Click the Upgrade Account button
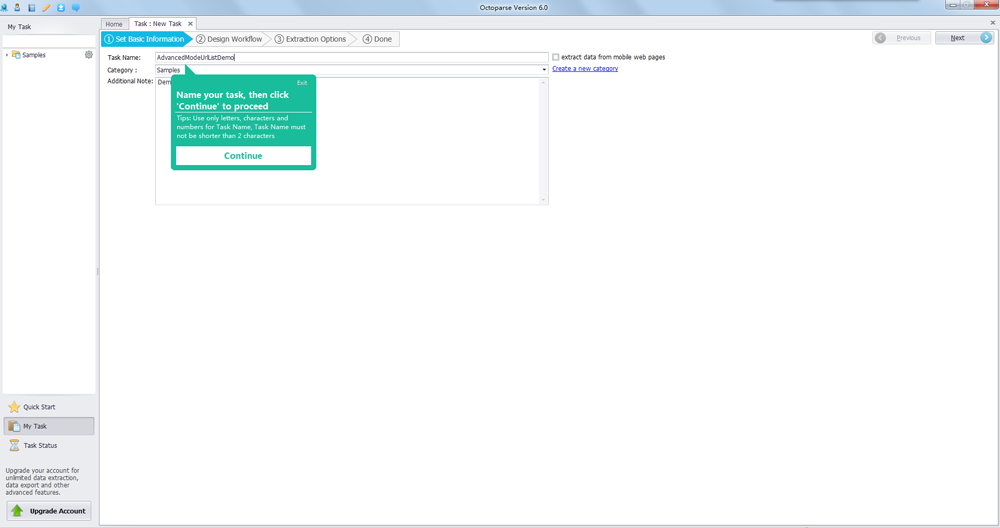 [49, 511]
